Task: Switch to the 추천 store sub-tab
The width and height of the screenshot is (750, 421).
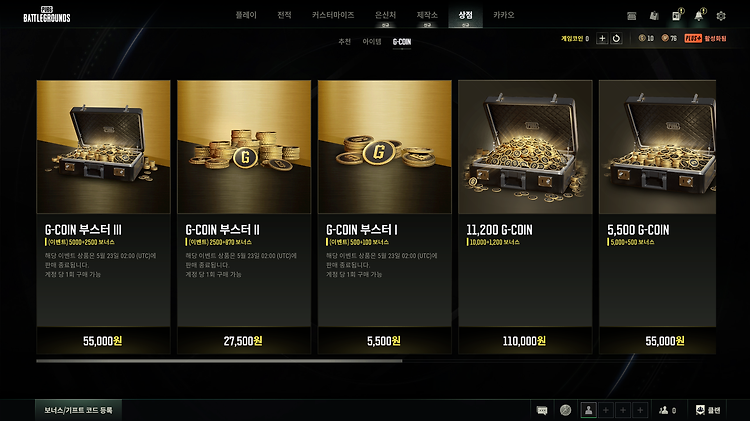Action: 344,42
